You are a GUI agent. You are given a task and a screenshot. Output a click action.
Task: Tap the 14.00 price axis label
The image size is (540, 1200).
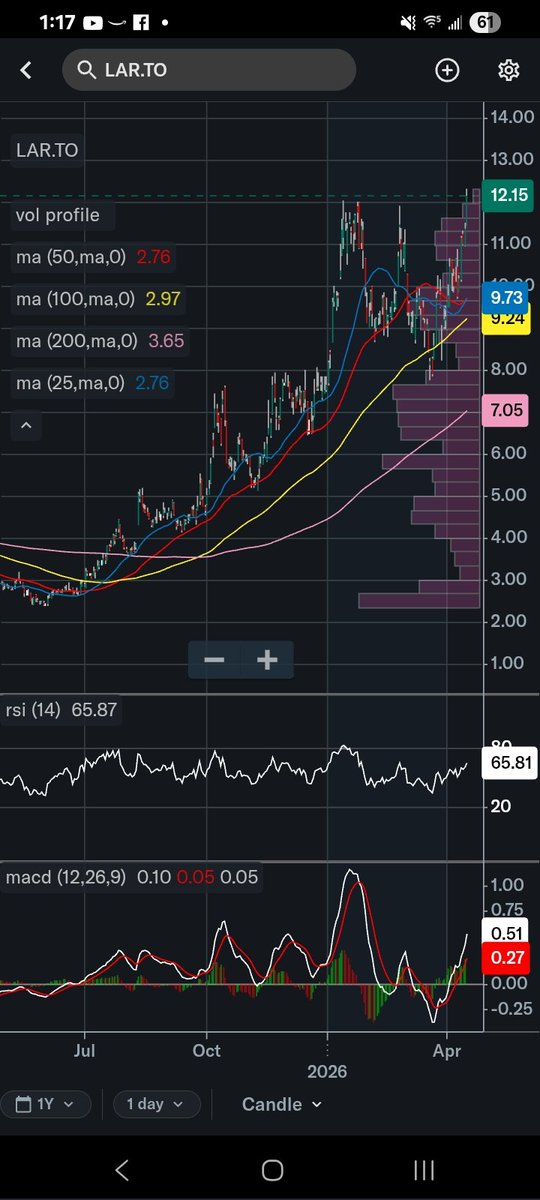coord(511,117)
